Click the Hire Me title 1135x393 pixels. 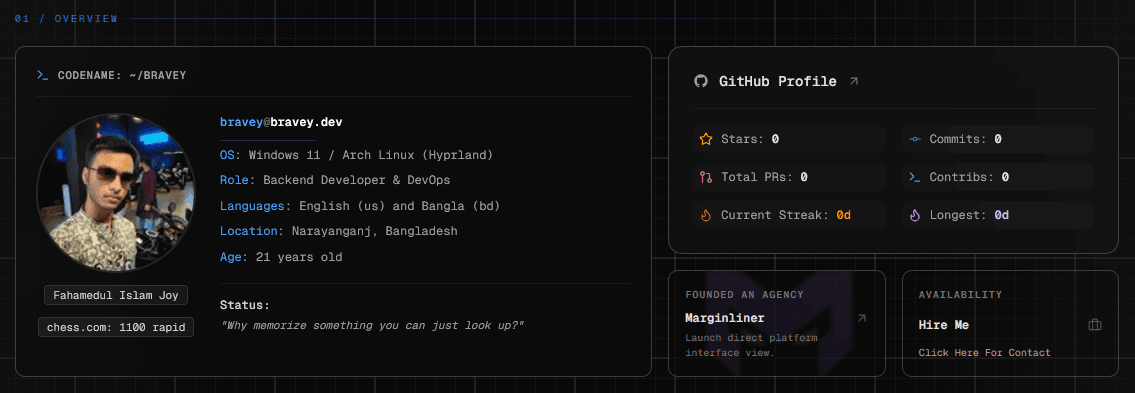[944, 325]
